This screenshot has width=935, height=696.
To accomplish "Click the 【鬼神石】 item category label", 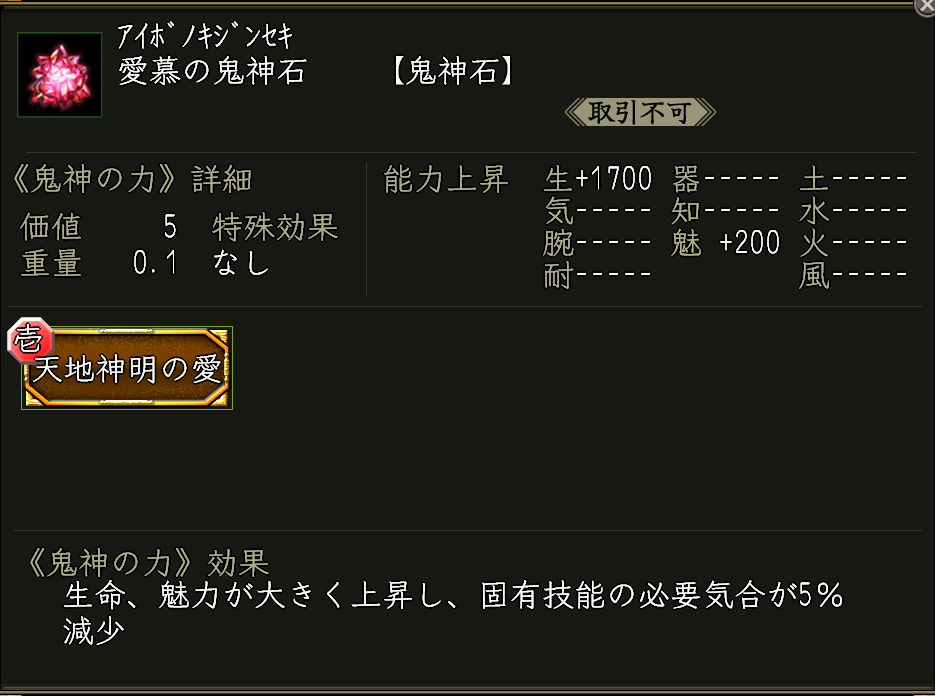I will pos(453,73).
